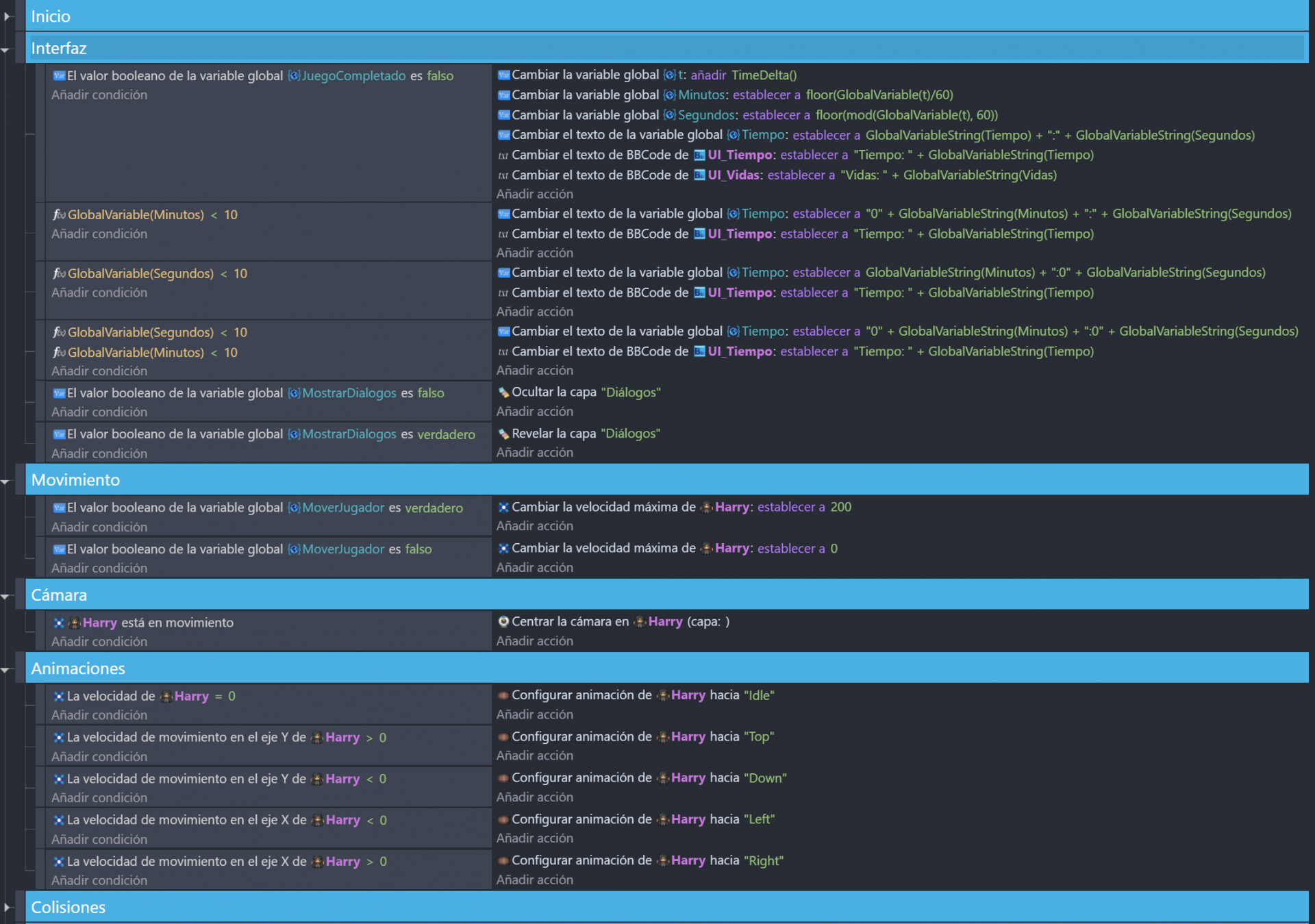Select 'Harry está en movimiento' condition
Screen dimensions: 1315x924
point(144,623)
